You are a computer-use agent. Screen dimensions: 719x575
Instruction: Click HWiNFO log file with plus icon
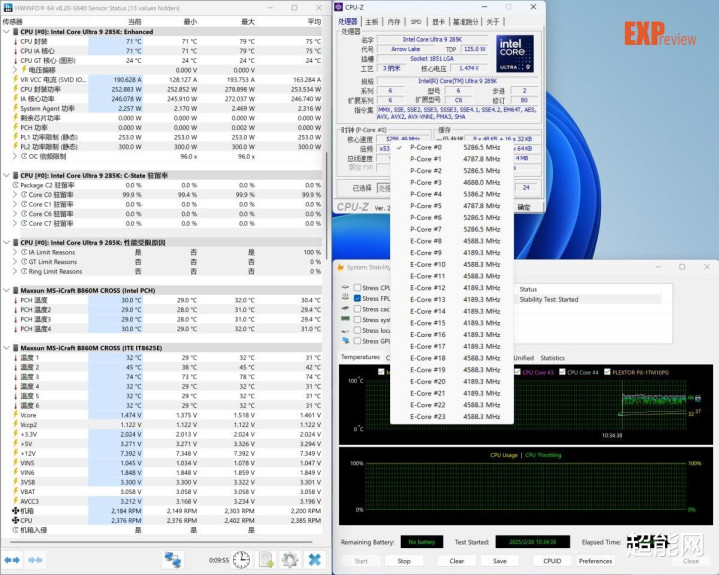click(266, 560)
